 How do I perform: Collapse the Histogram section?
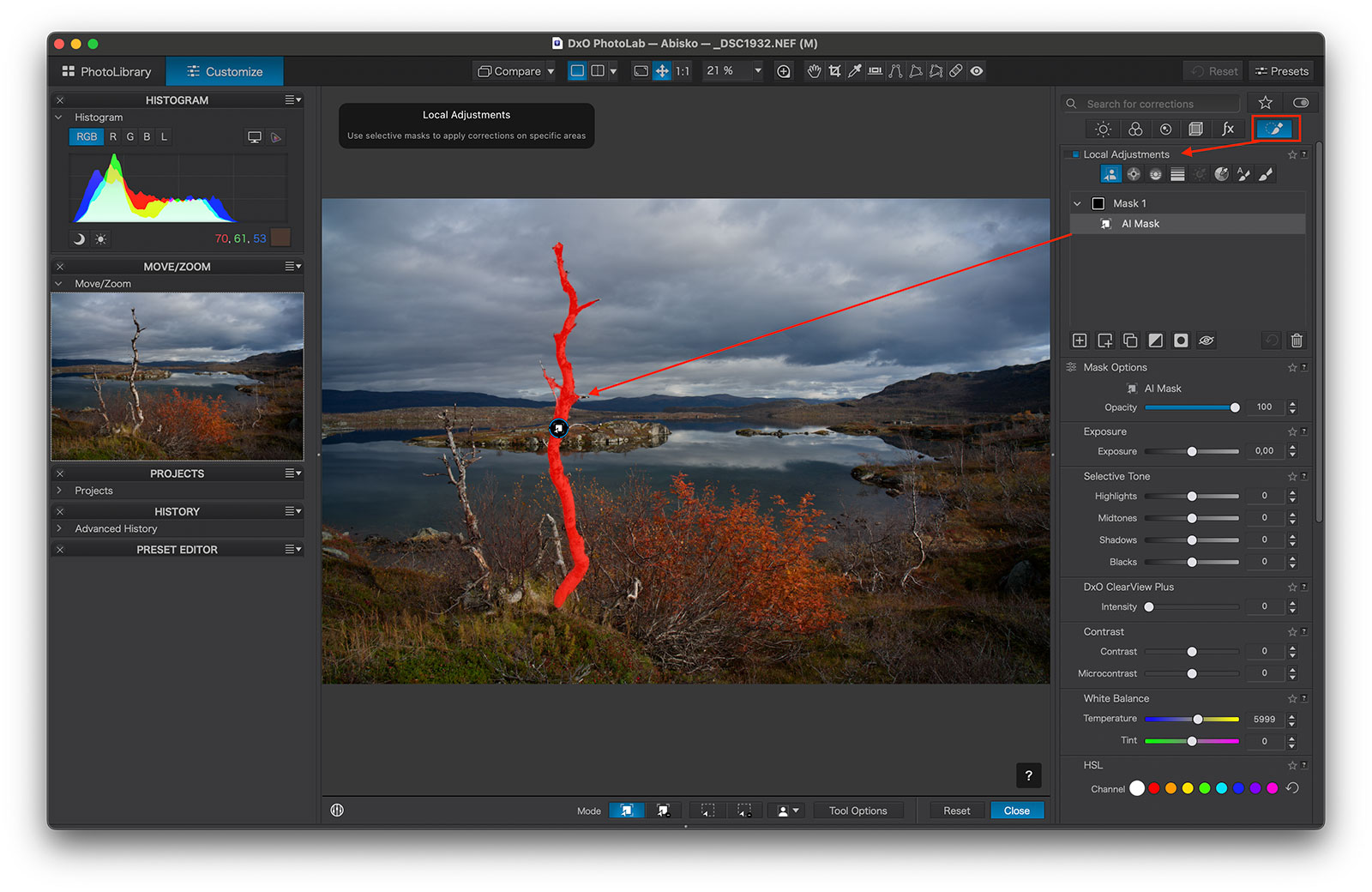pyautogui.click(x=59, y=117)
